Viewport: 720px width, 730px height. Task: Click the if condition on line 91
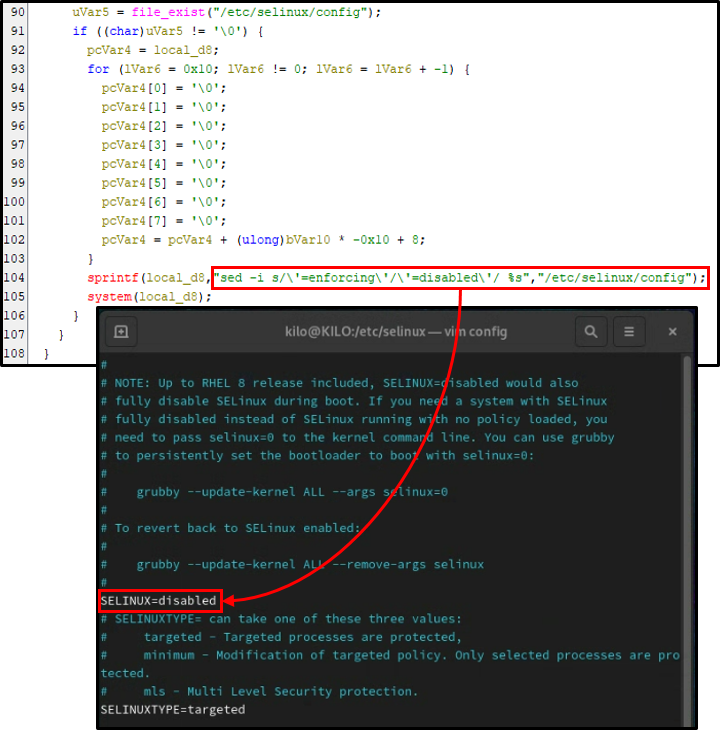point(168,31)
